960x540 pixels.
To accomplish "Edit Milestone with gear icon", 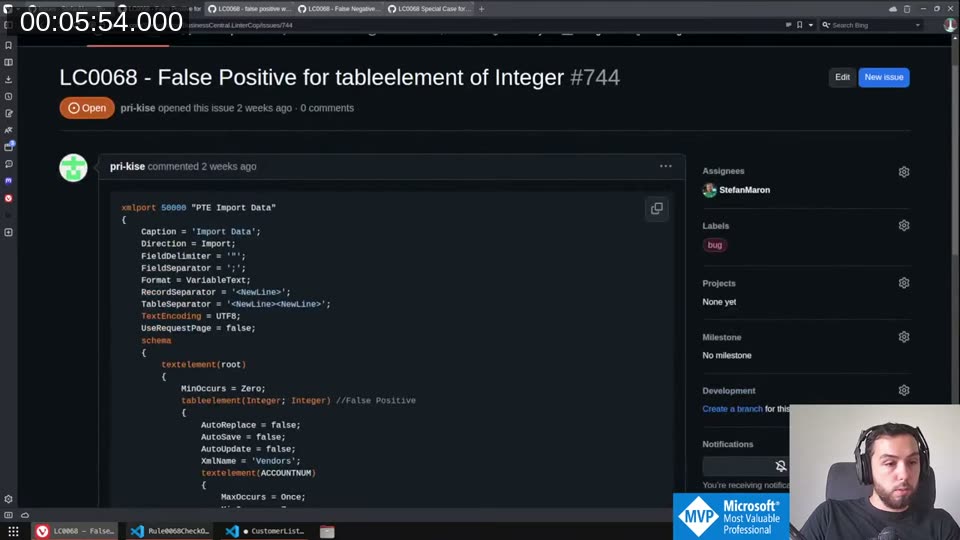I will (x=904, y=337).
